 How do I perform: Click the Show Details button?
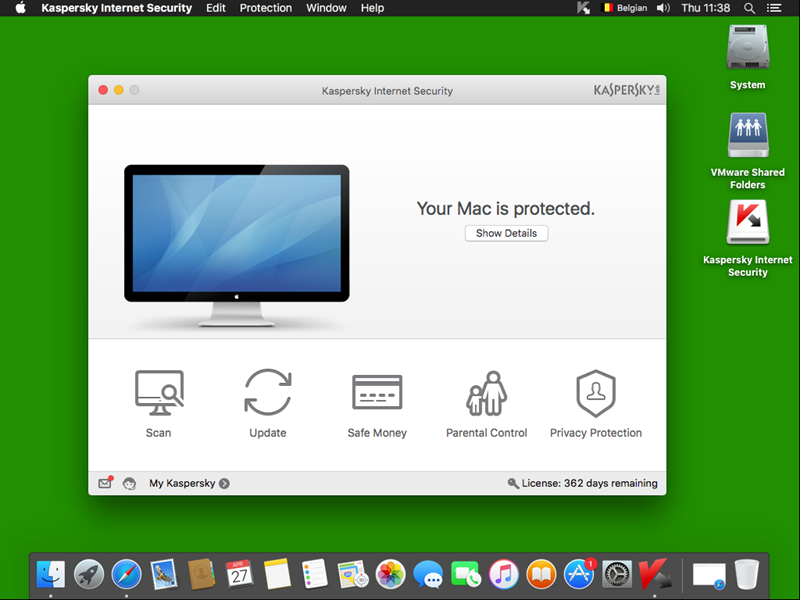(506, 233)
